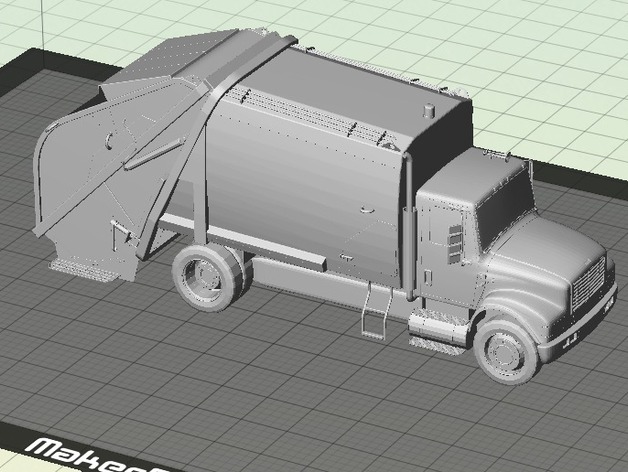This screenshot has height=472, width=628.
Task: Select the cab windshield
Action: [504, 208]
